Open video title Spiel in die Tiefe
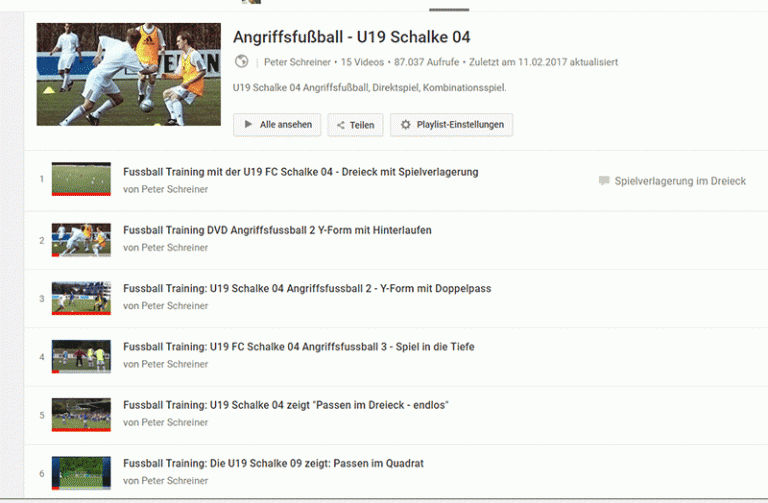The height and width of the screenshot is (503, 768). [299, 347]
